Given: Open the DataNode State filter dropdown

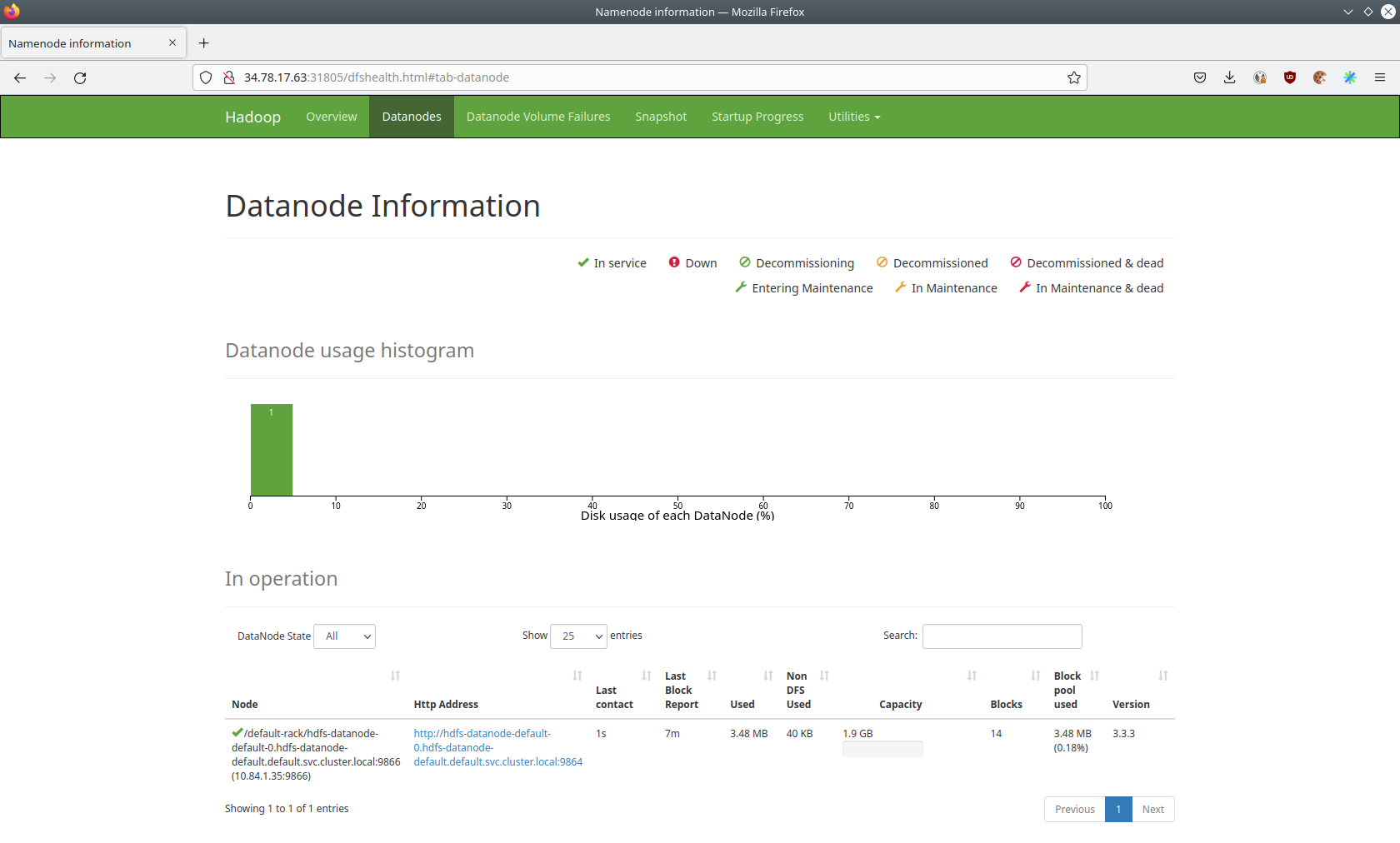Looking at the screenshot, I should point(344,636).
